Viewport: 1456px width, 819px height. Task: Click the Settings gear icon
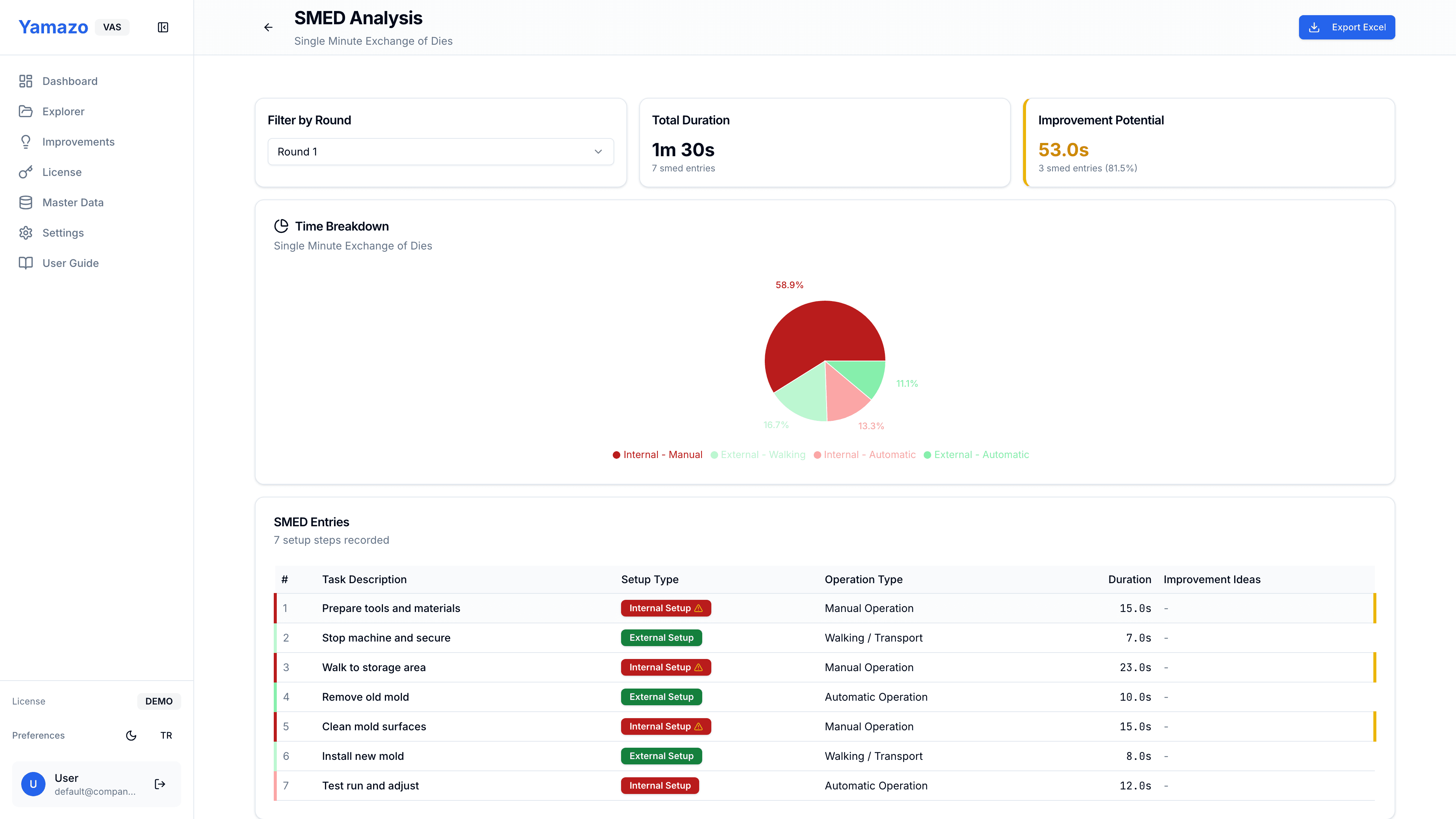coord(25,232)
